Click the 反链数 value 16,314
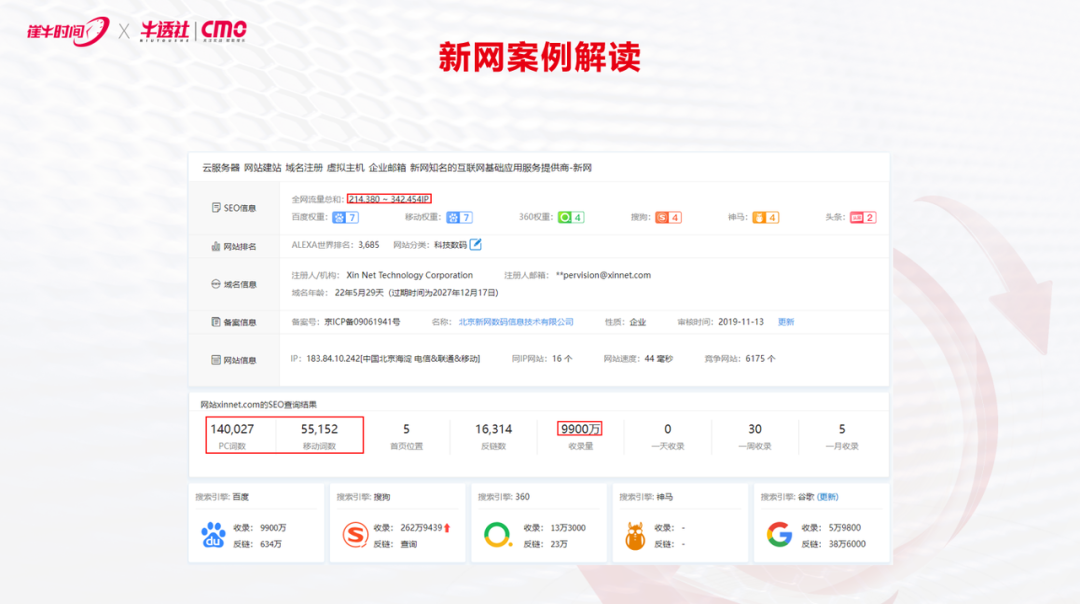This screenshot has width=1080, height=604. coord(494,429)
